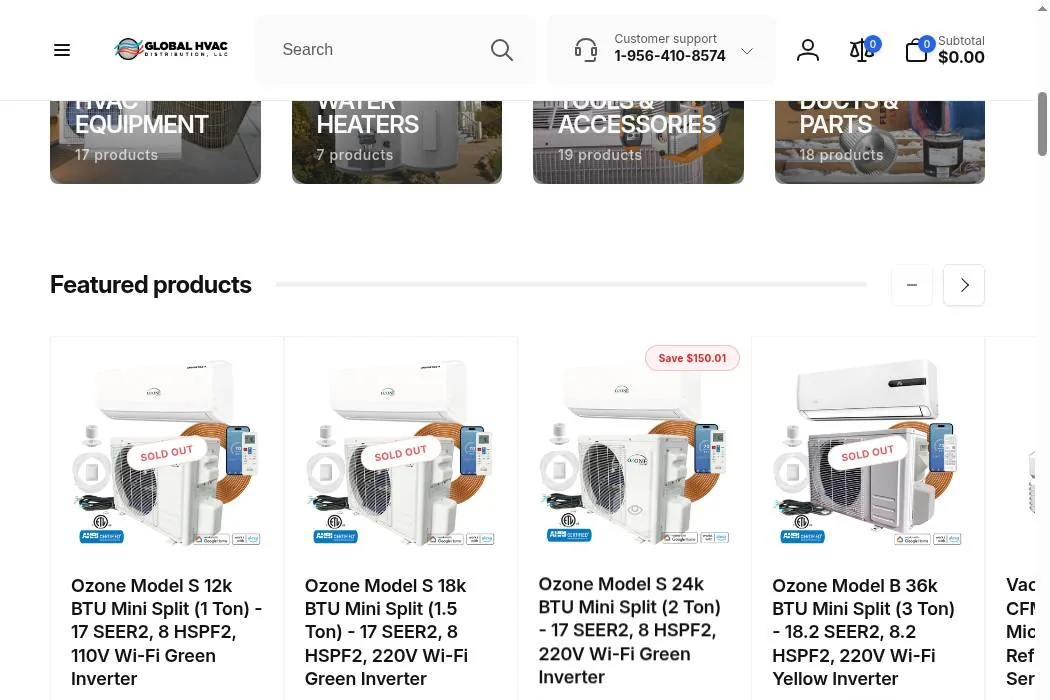Open the user account icon
The width and height of the screenshot is (1050, 700).
pos(808,50)
